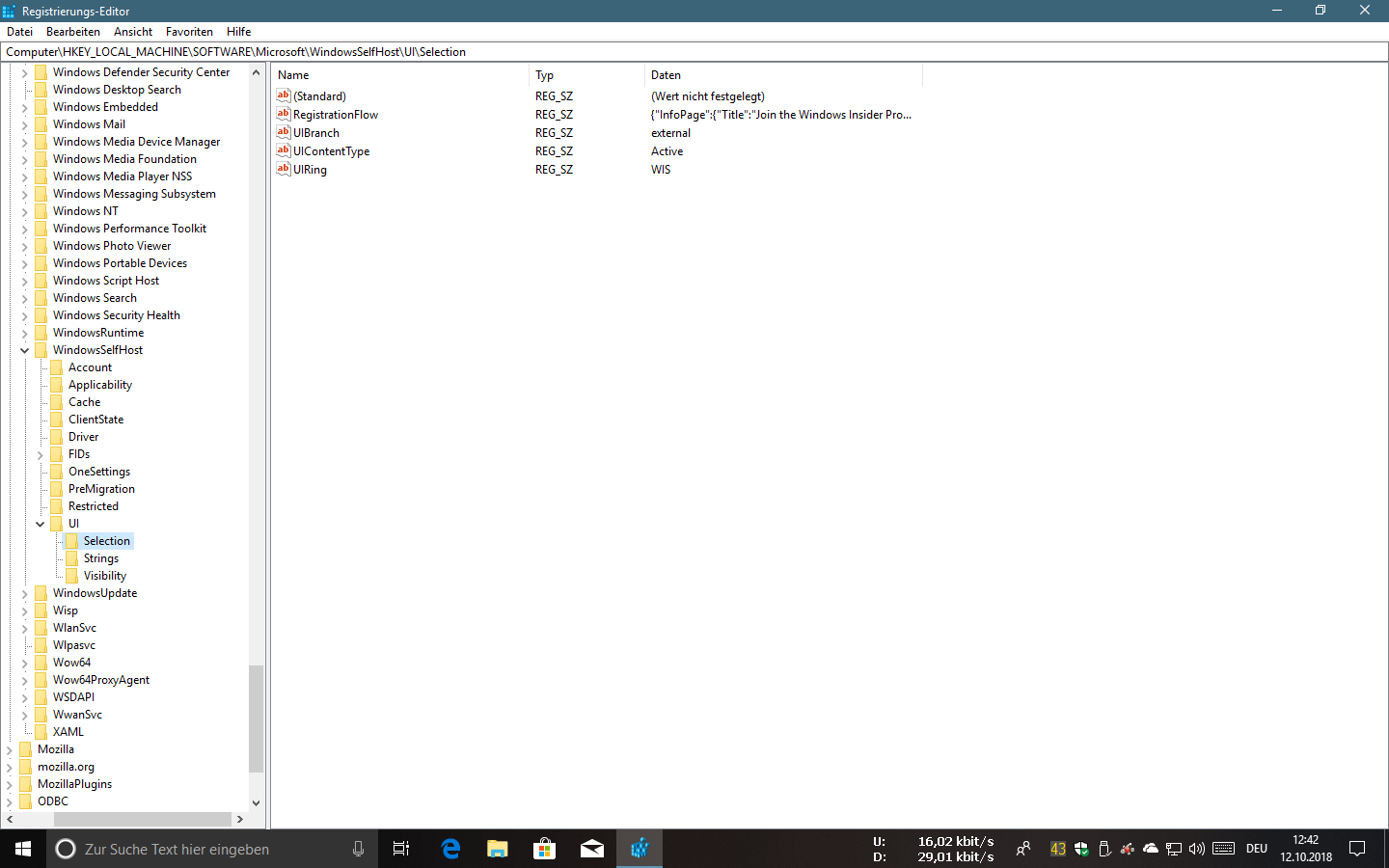Click the Cortana search box

coord(212,849)
